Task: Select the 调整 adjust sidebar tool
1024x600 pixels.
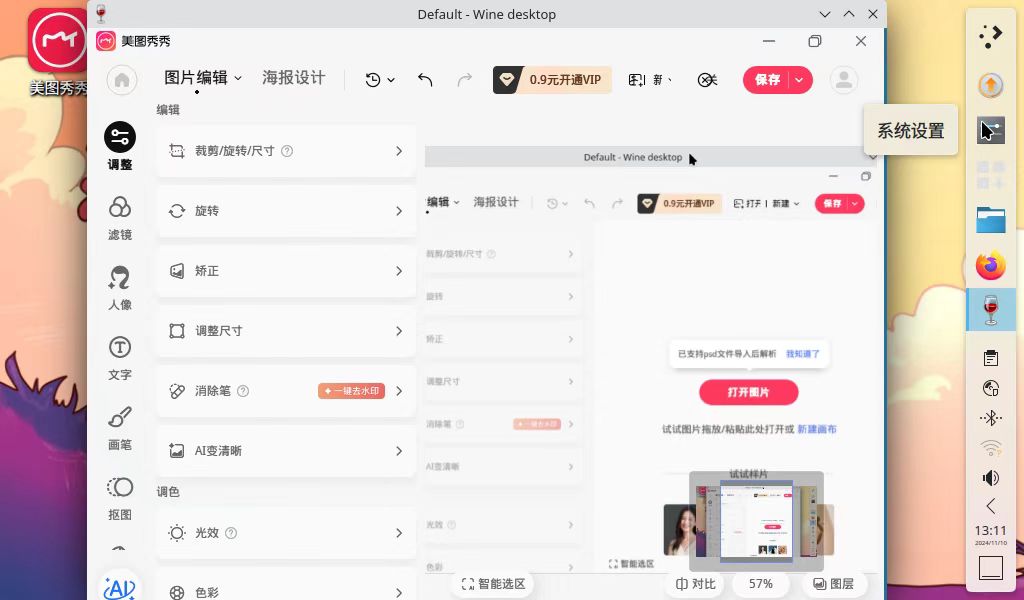Action: tap(120, 146)
